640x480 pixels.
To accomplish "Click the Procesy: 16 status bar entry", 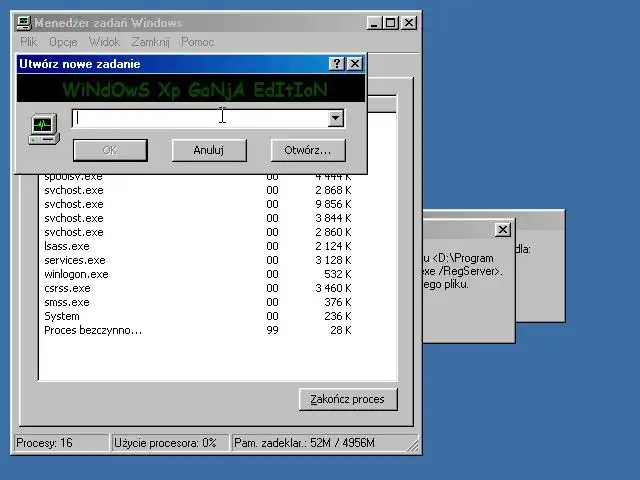I will pos(62,443).
